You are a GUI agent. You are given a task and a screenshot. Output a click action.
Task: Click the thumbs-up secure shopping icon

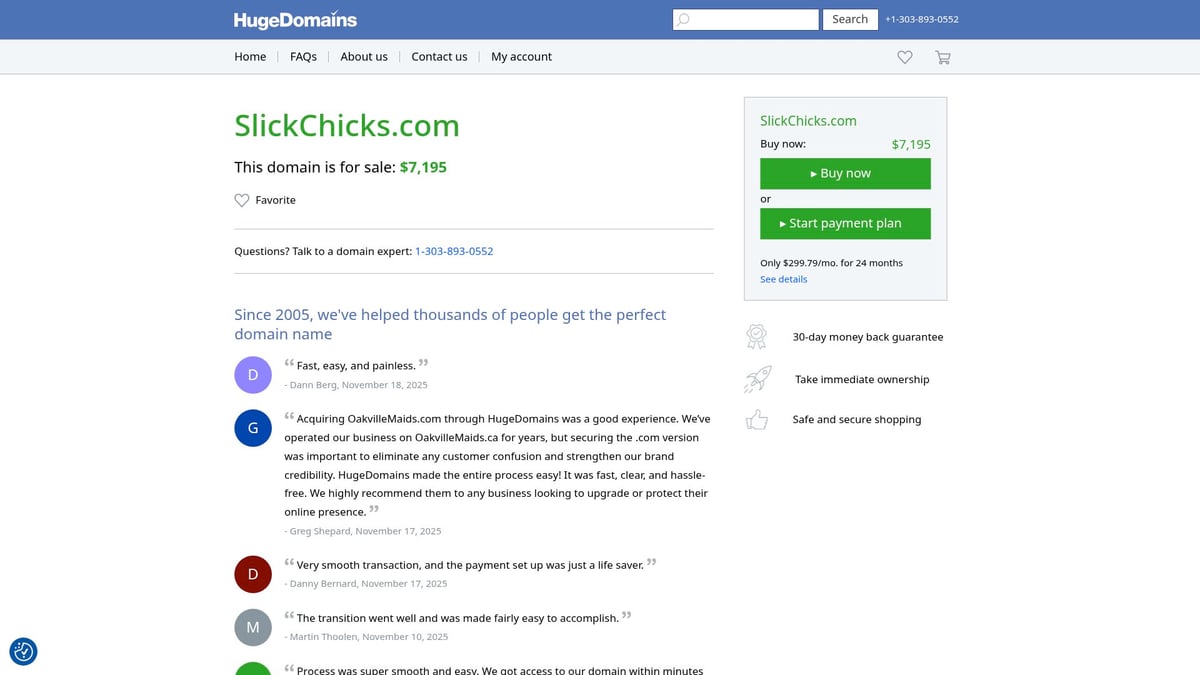[757, 420]
